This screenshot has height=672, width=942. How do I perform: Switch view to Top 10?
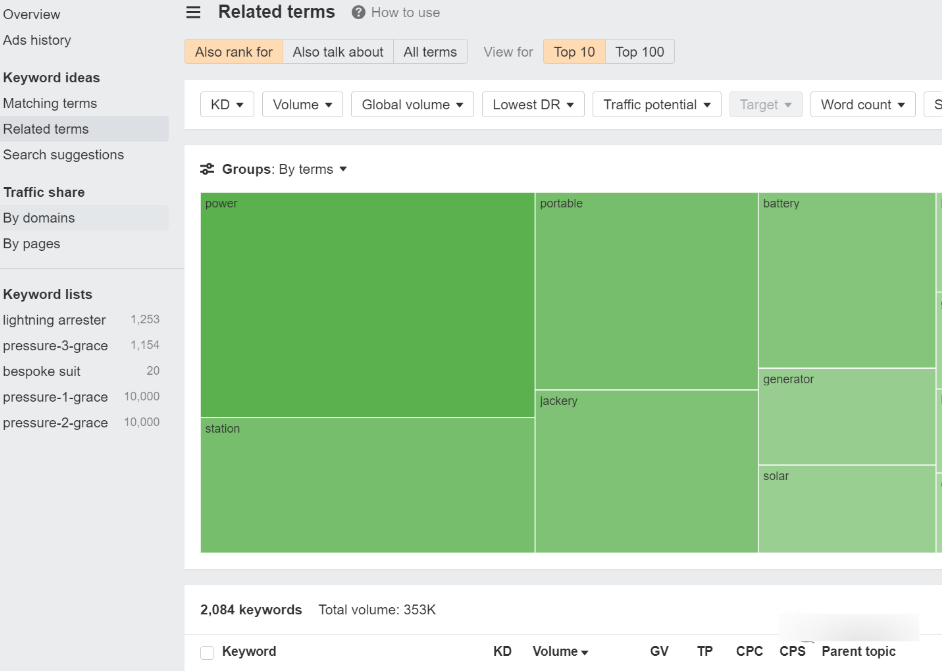click(574, 52)
